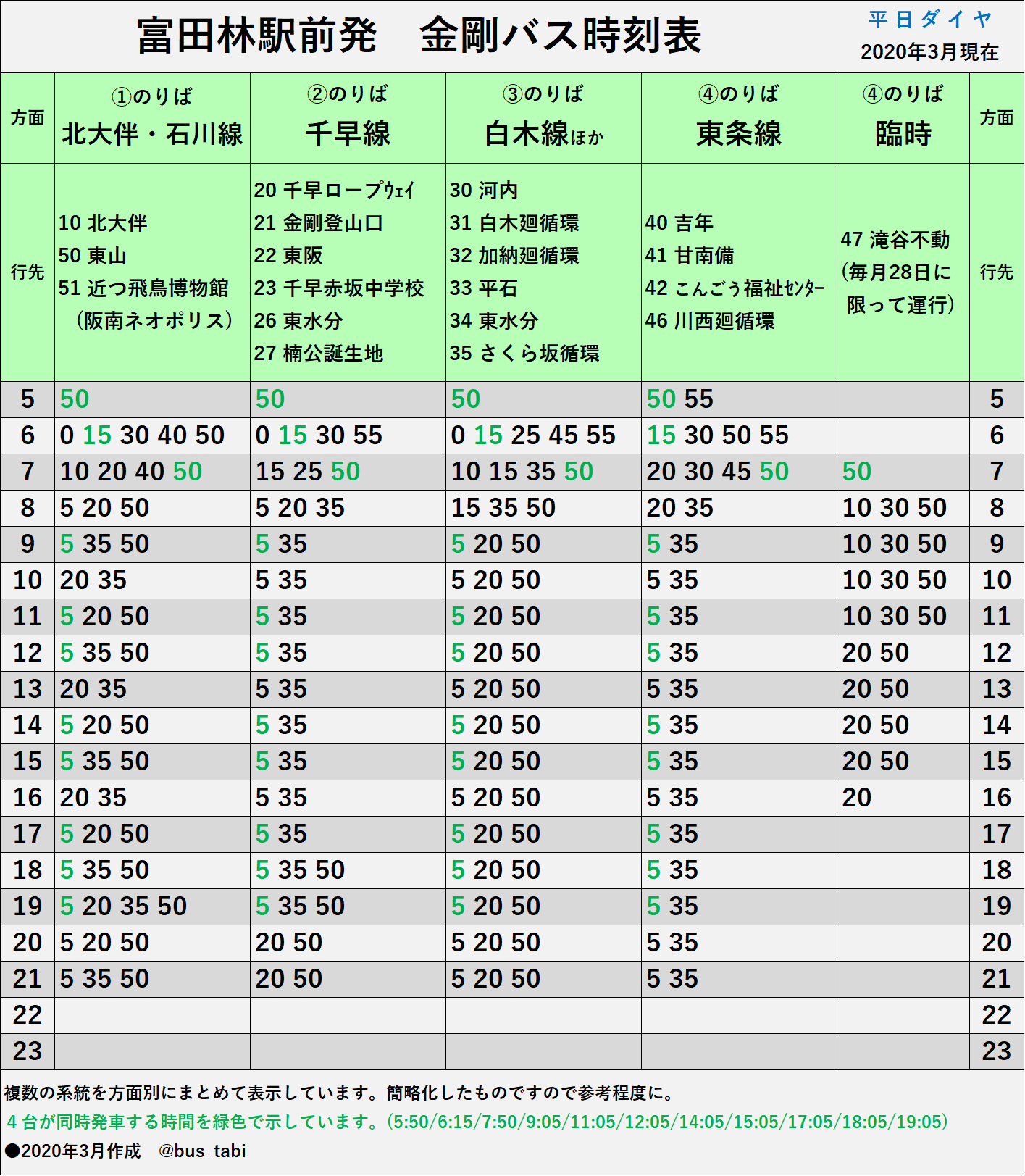This screenshot has width=1025, height=1176.
Task: Select destination 27 楠公誕生地
Action: click(x=319, y=353)
